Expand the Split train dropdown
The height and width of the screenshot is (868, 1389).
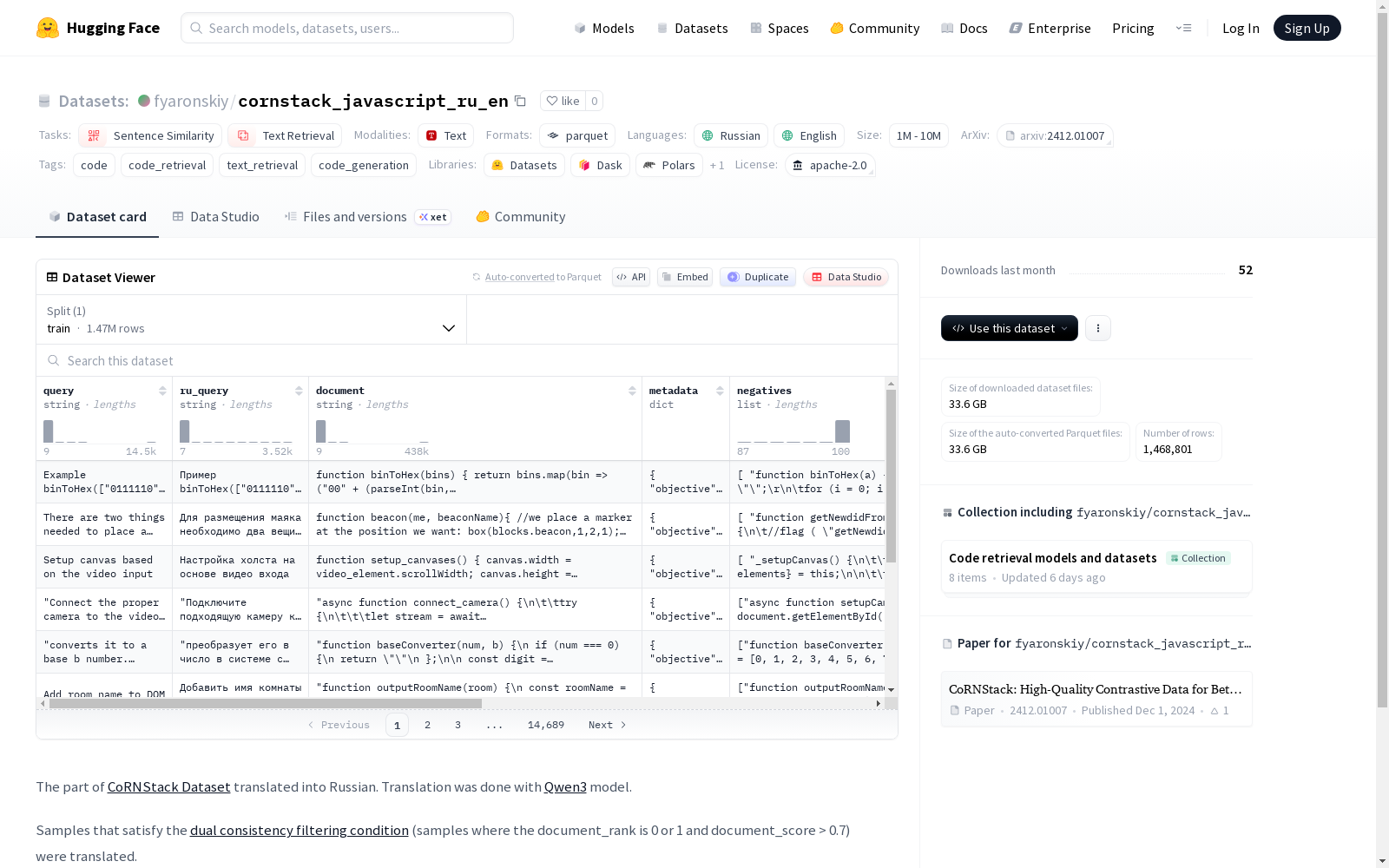click(252, 319)
